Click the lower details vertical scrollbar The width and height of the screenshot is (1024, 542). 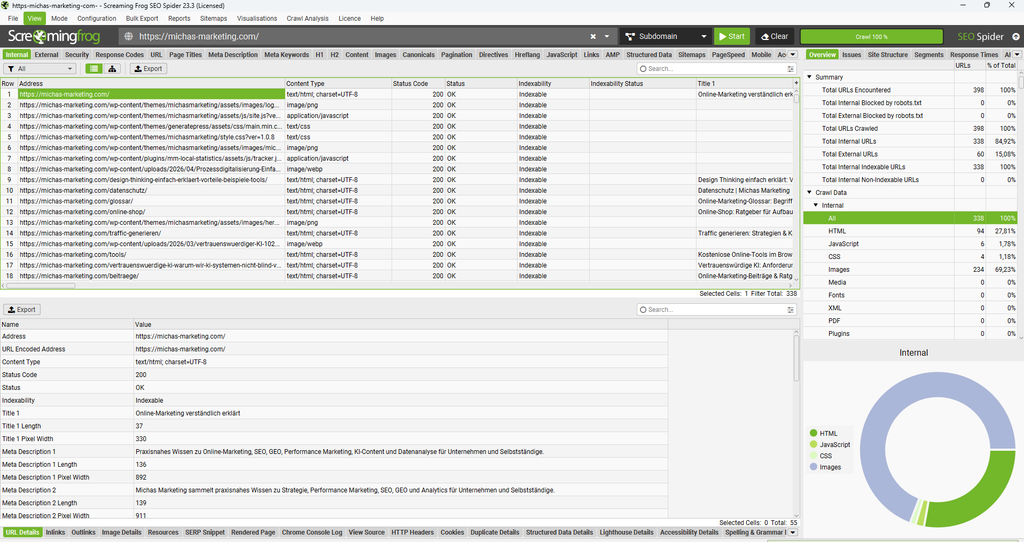pyautogui.click(x=796, y=358)
